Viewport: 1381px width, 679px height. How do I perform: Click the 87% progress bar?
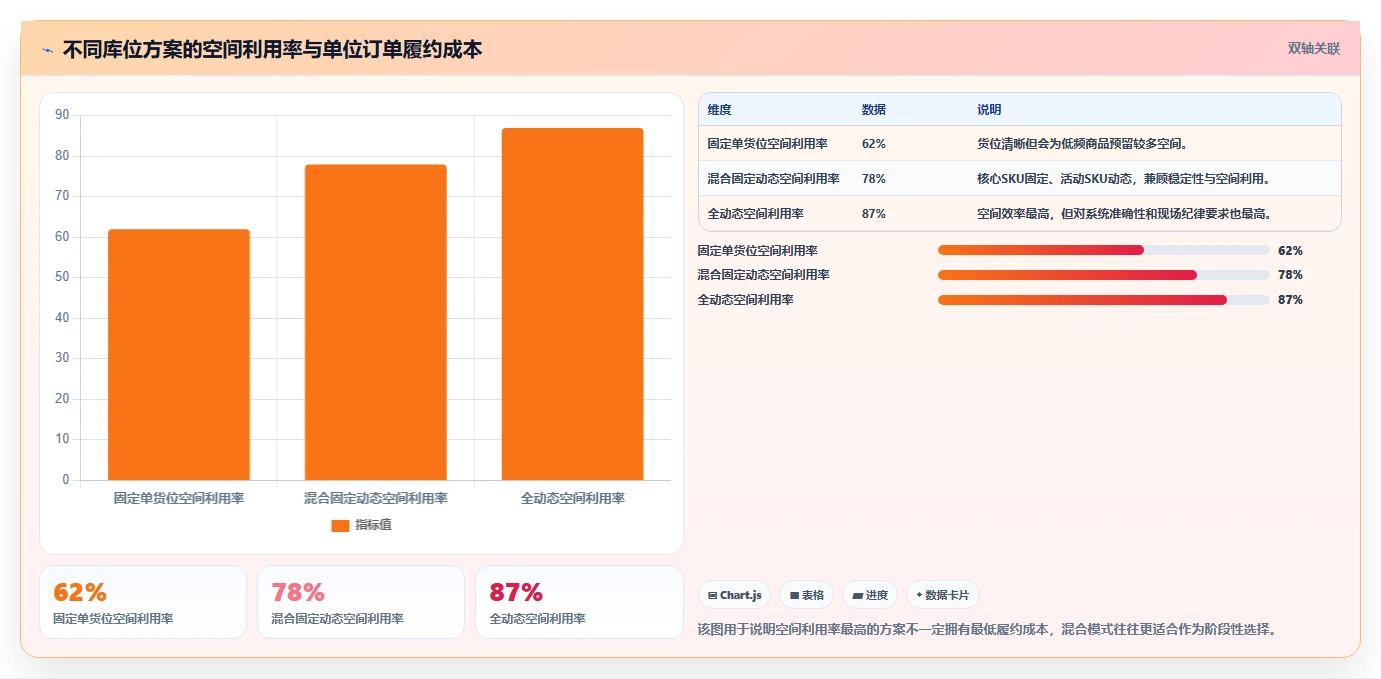(1104, 300)
